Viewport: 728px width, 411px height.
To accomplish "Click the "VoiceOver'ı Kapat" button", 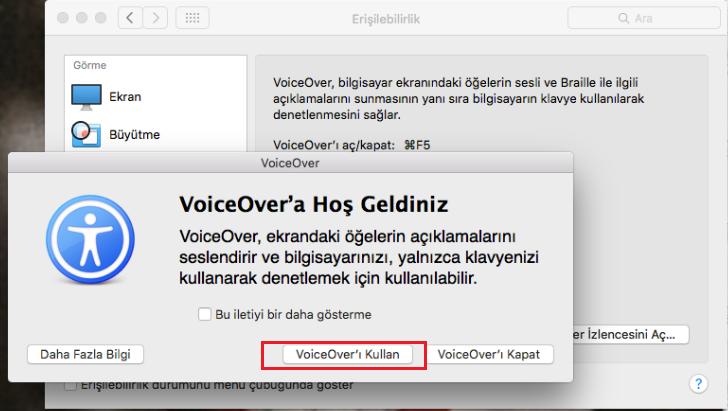I will pyautogui.click(x=490, y=354).
